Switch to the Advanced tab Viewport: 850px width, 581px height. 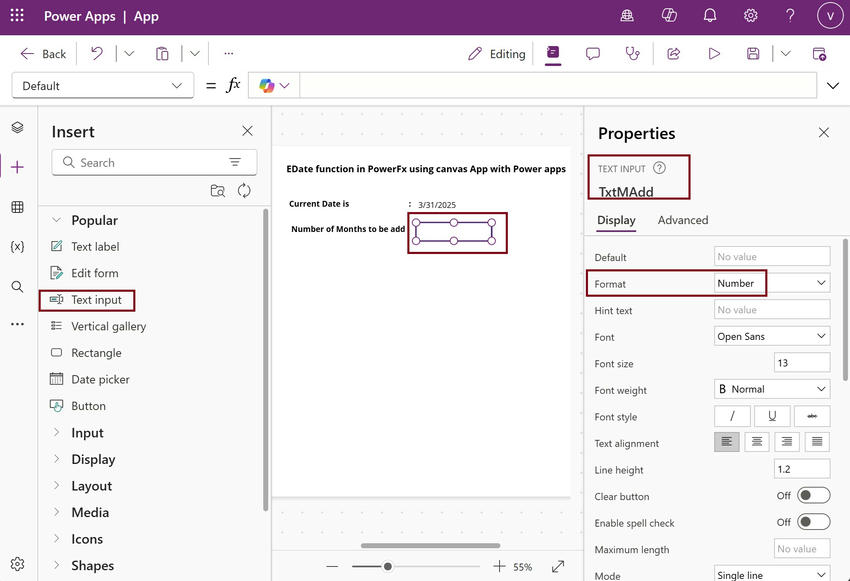(x=682, y=220)
